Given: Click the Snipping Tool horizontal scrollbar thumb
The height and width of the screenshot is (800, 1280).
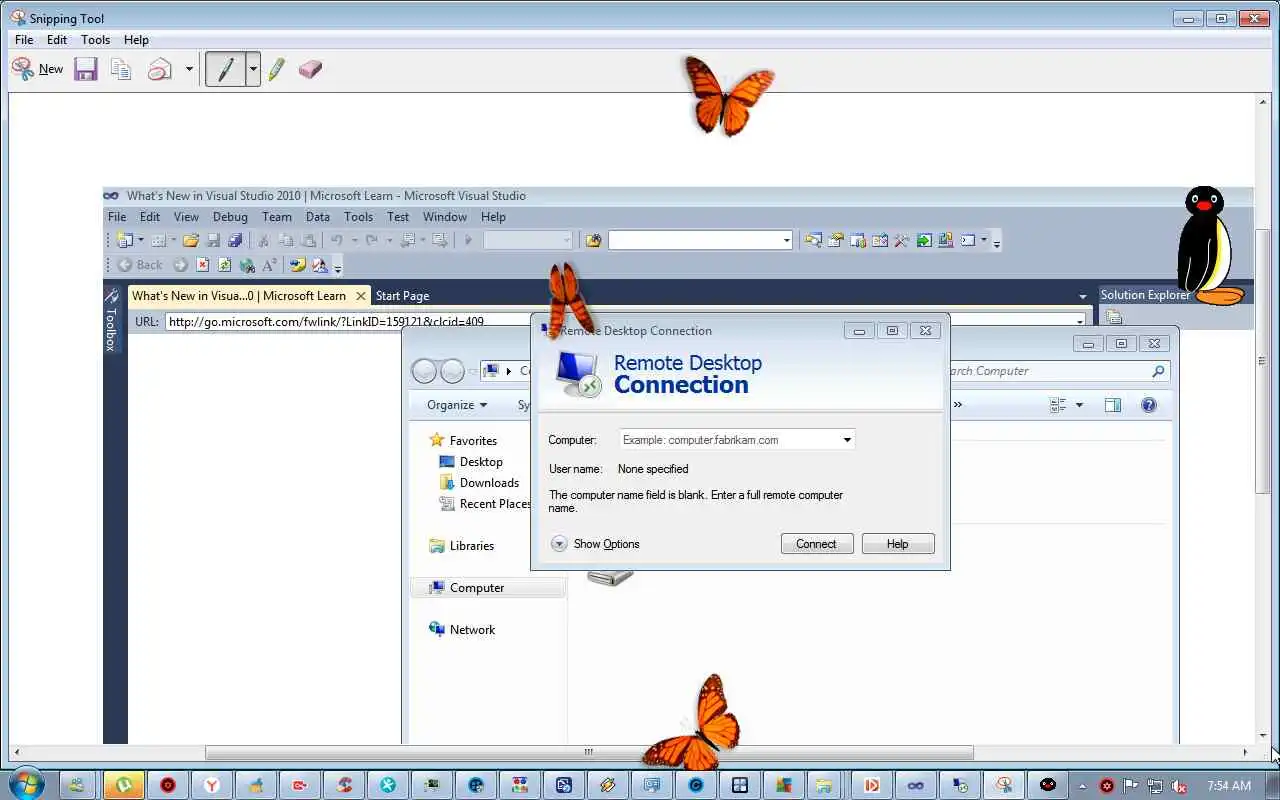Looking at the screenshot, I should click(589, 752).
